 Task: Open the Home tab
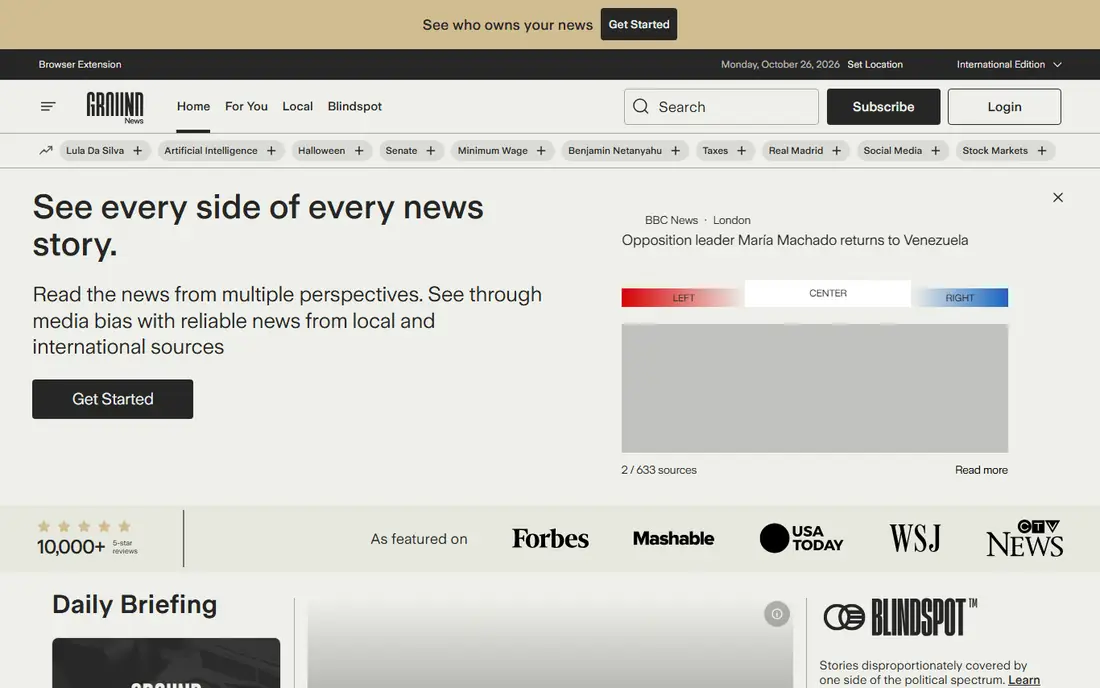tap(193, 107)
